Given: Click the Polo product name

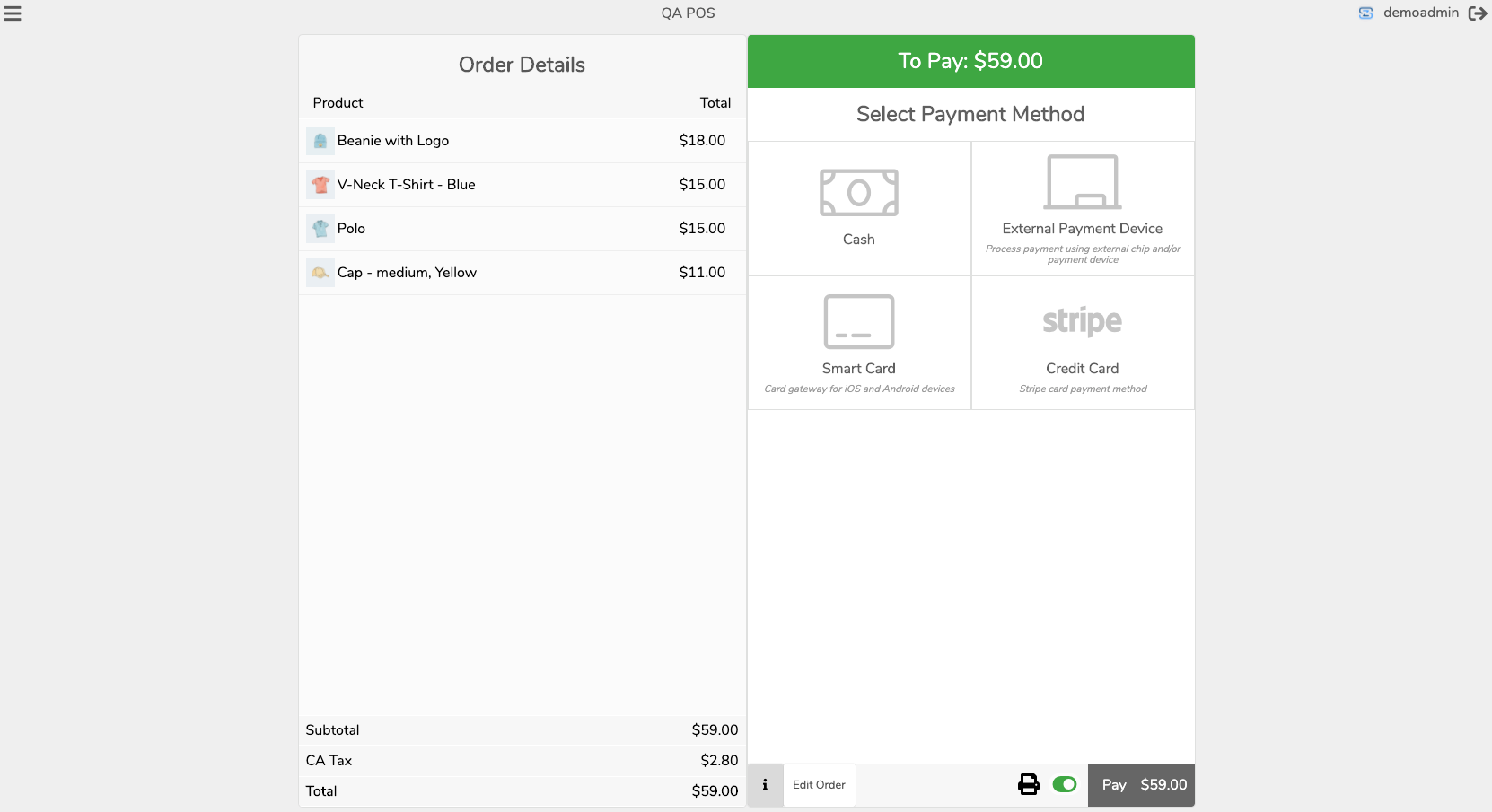Looking at the screenshot, I should pos(351,229).
